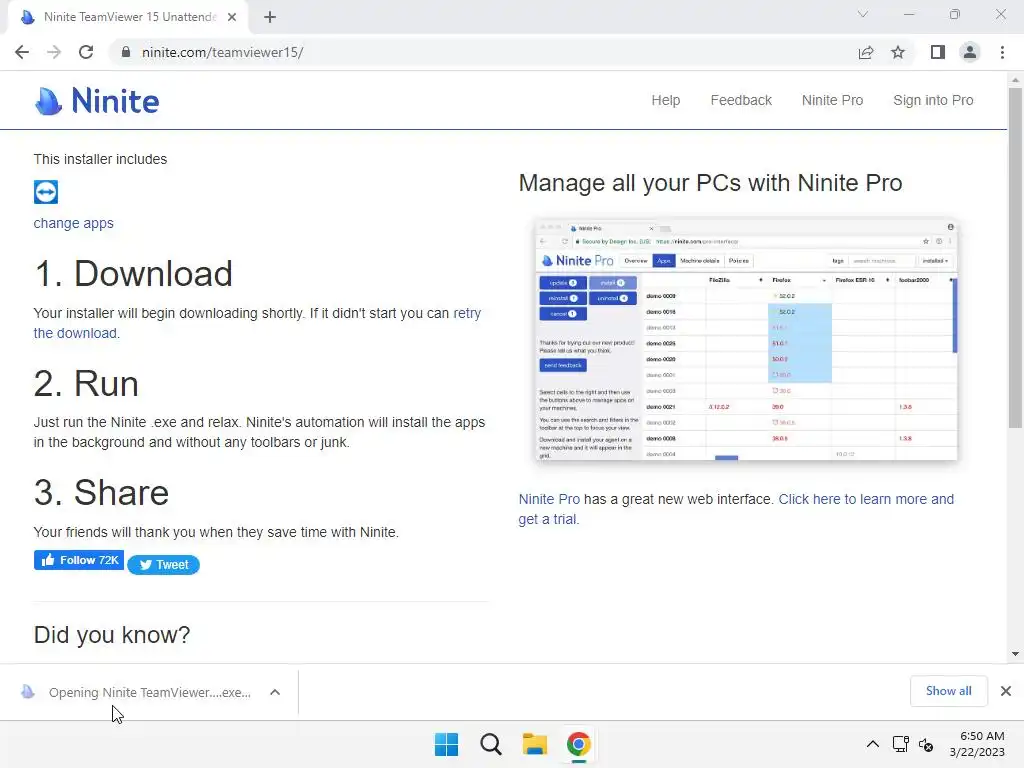Click 'This installer includes' text
The height and width of the screenshot is (768, 1024).
click(x=101, y=159)
